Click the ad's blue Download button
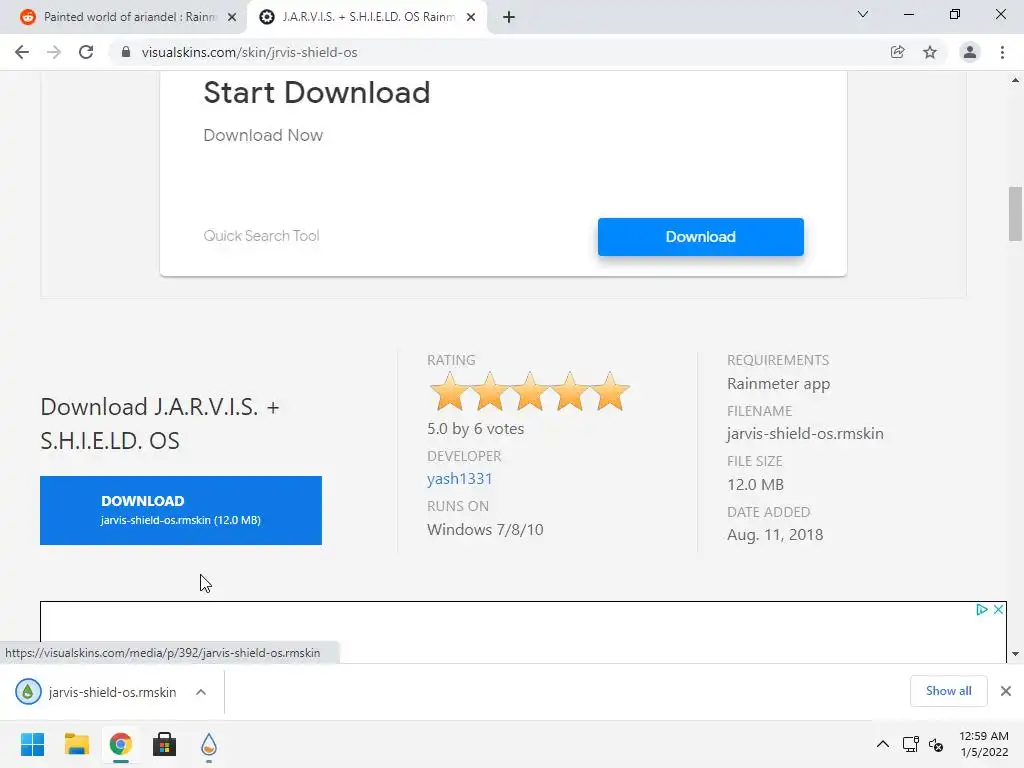1024x768 pixels. pos(701,237)
